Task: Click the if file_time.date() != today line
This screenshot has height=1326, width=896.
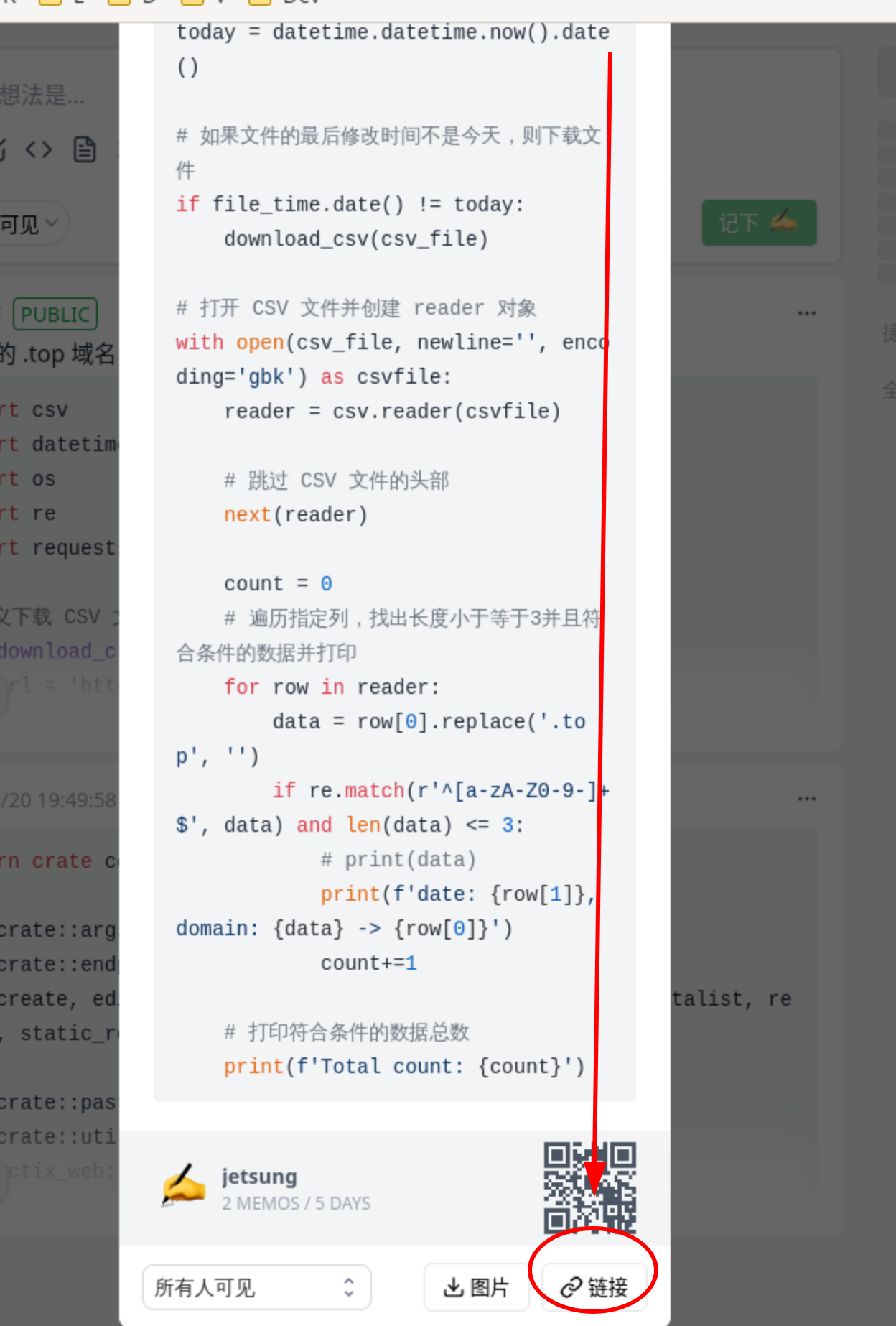Action: (x=350, y=205)
